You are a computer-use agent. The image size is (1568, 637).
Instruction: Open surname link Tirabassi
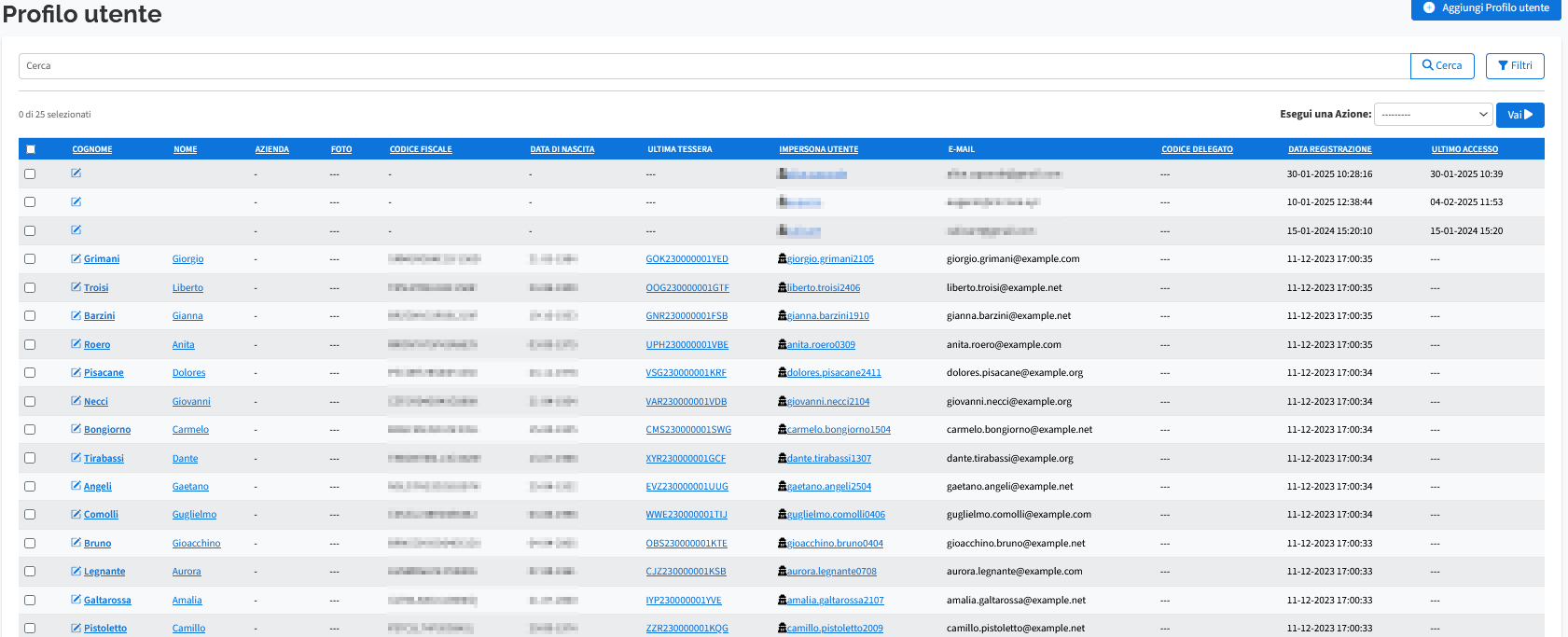tap(104, 458)
